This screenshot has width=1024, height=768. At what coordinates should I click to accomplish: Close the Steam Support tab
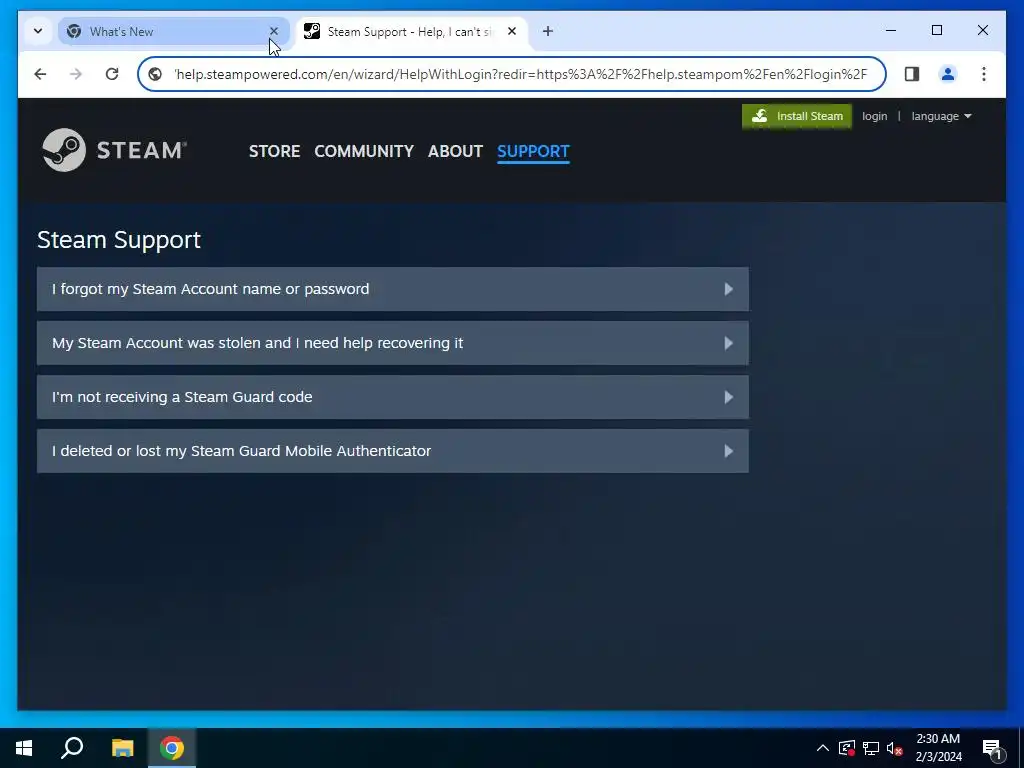pos(512,31)
